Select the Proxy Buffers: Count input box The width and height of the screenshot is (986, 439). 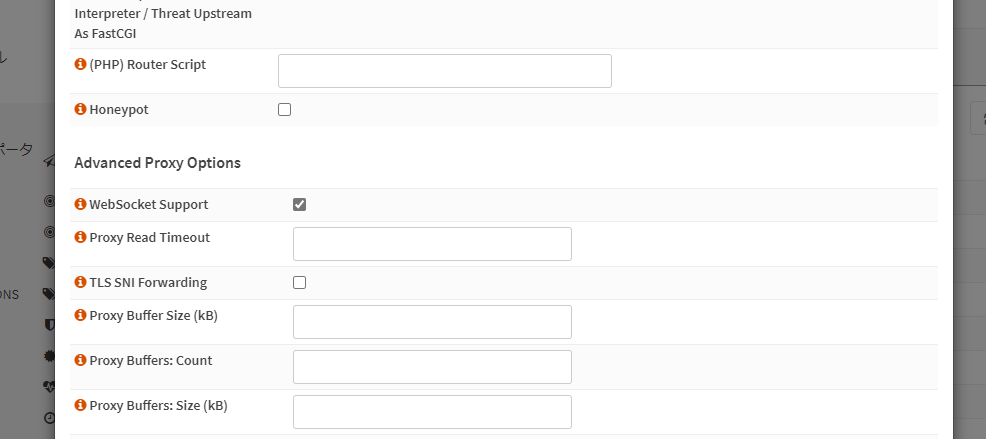(x=432, y=367)
